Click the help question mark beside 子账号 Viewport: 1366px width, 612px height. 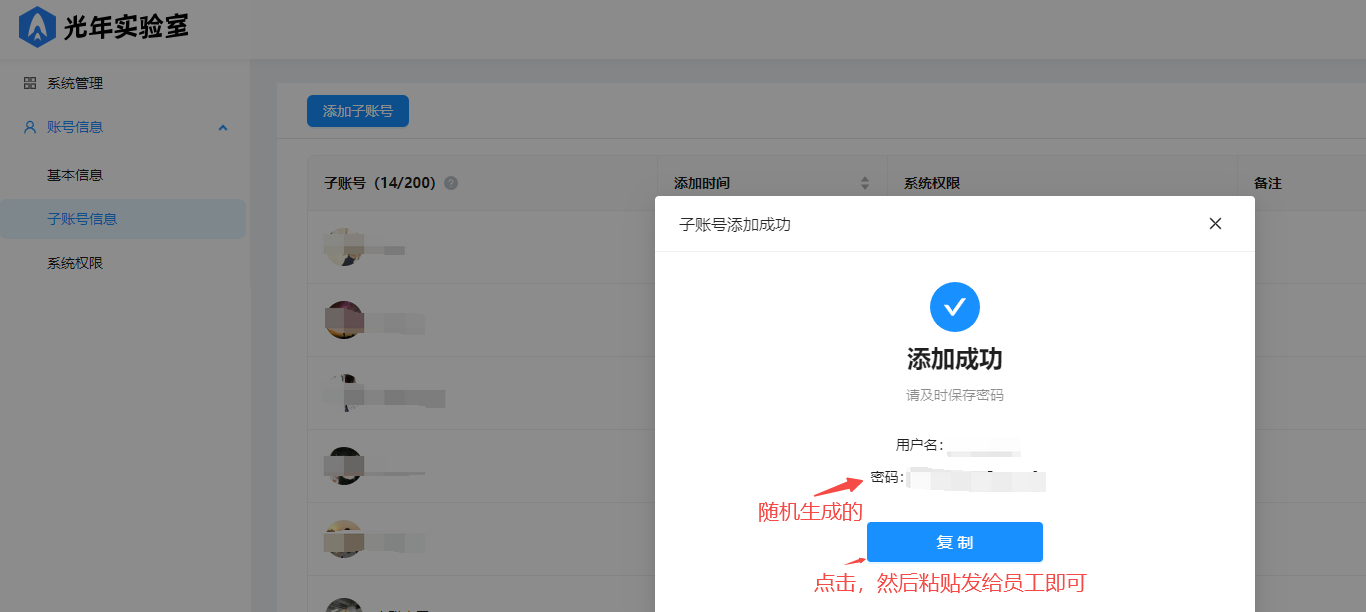pyautogui.click(x=451, y=184)
